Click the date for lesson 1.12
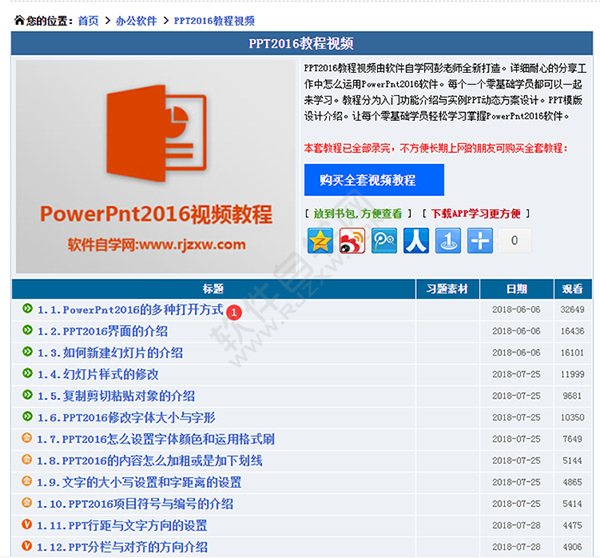 point(516,547)
